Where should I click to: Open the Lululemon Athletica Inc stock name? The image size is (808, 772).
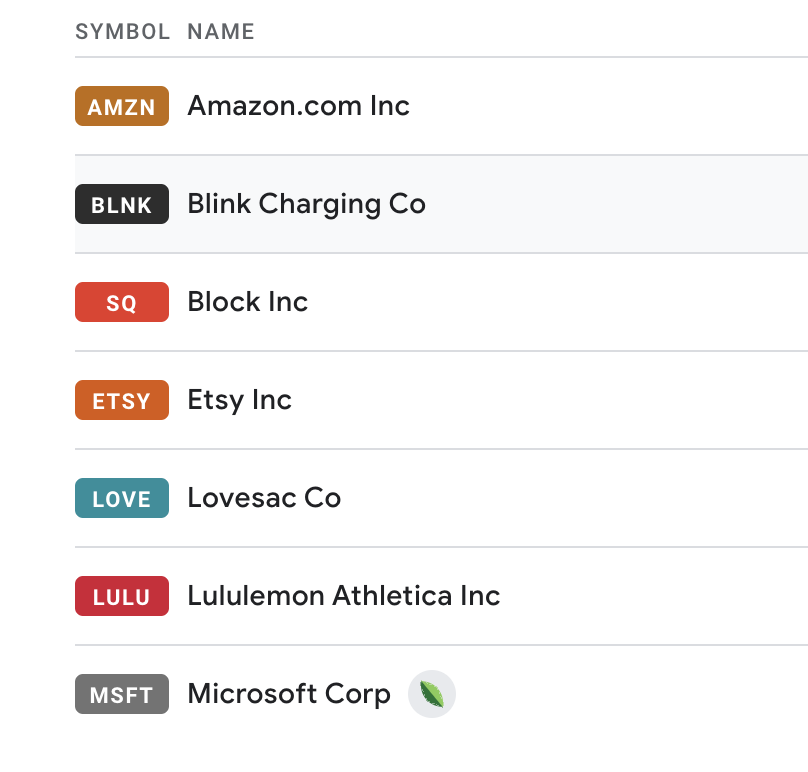pos(344,595)
